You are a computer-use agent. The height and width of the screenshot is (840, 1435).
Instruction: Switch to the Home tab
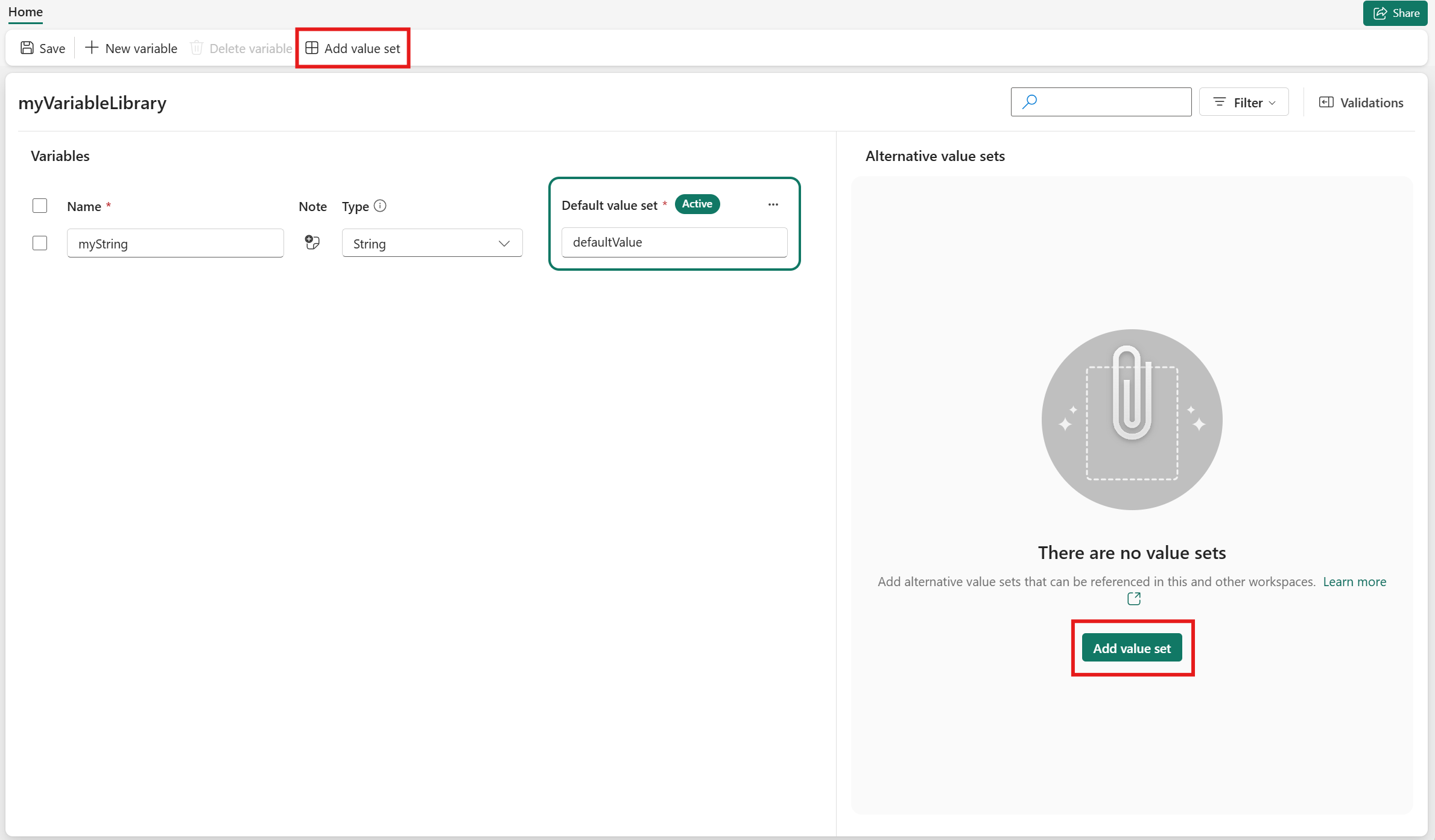[x=25, y=12]
